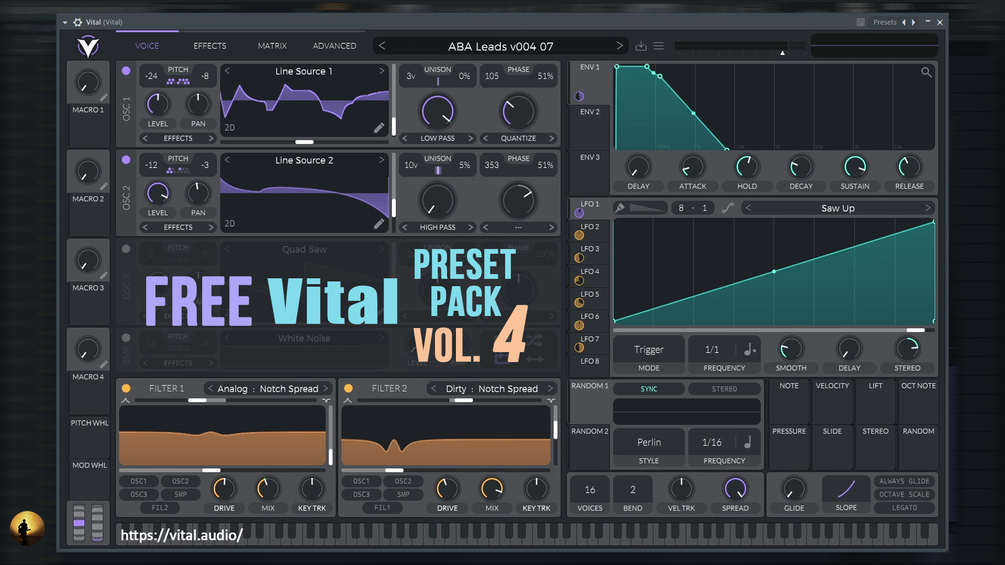
Task: Enable Random 1 SYNC option
Action: tap(649, 389)
